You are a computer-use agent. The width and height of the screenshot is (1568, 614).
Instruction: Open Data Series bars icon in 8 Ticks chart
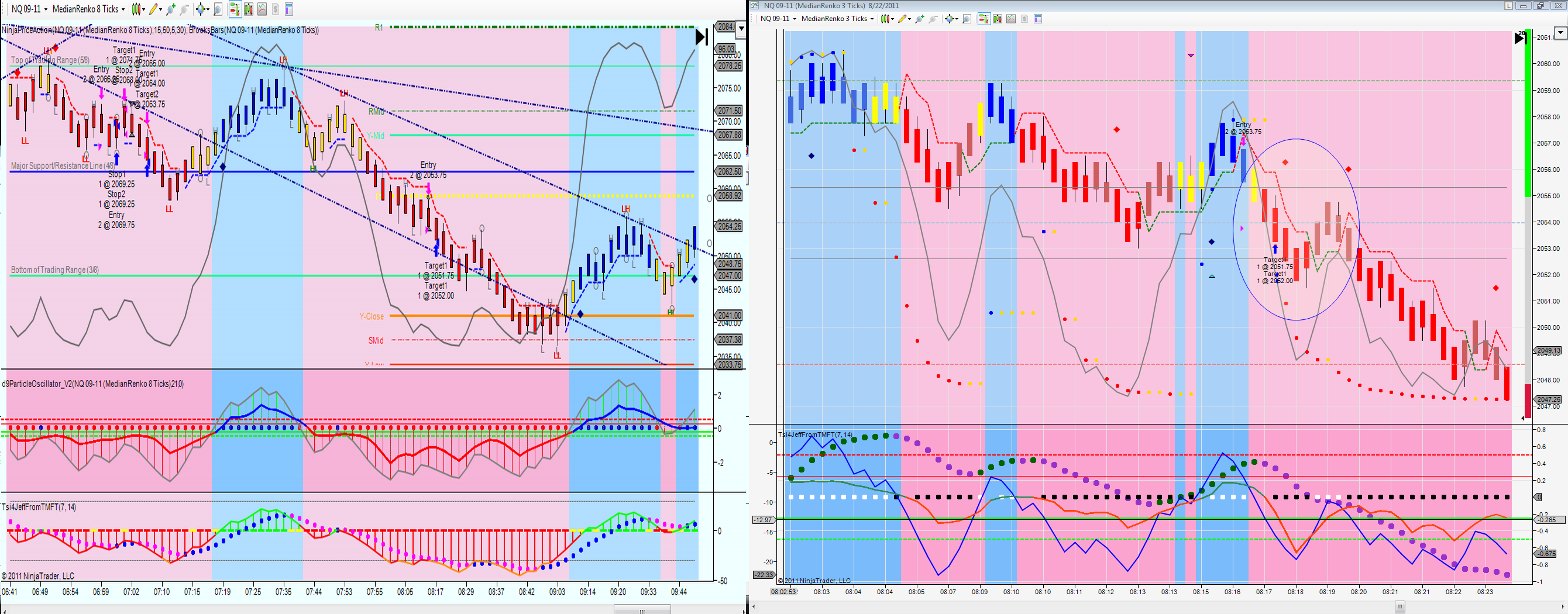click(248, 9)
